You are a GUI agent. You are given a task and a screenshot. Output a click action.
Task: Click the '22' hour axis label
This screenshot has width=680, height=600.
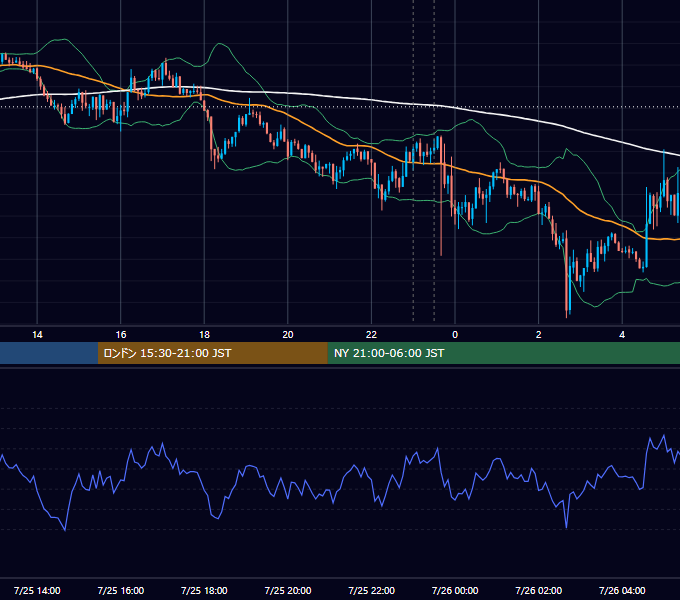tap(372, 335)
